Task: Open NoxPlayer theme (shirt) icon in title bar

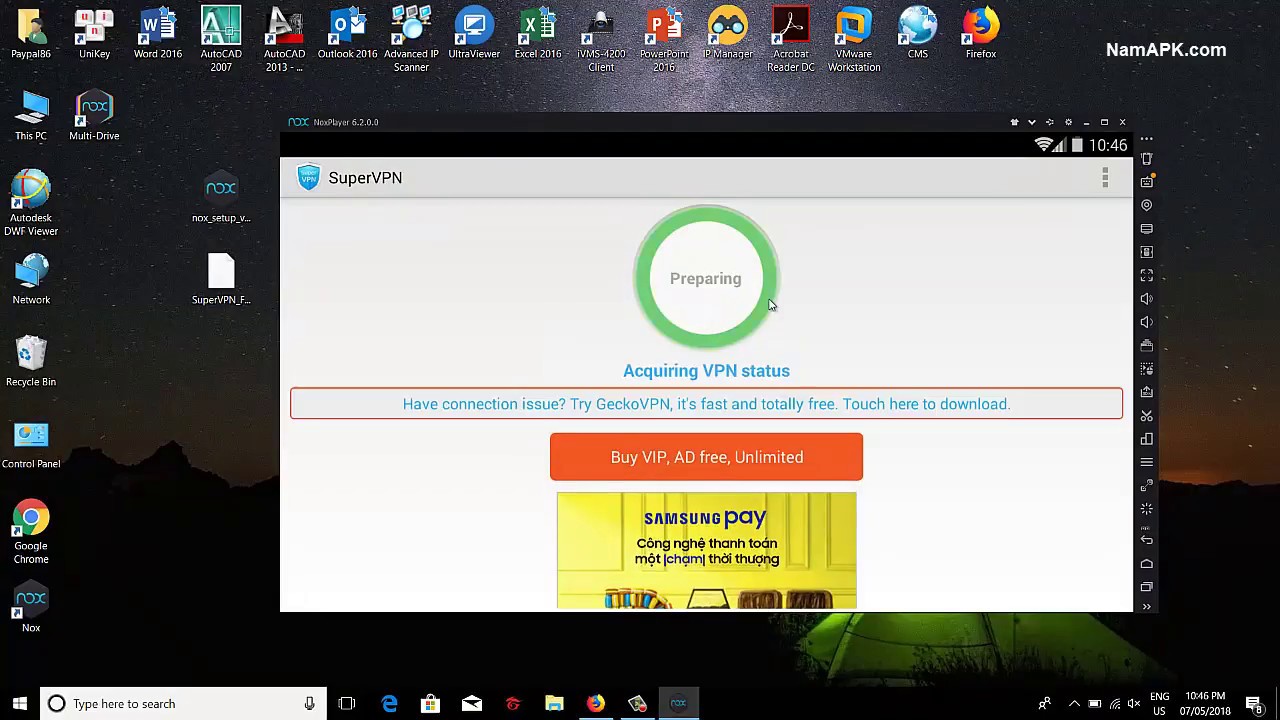Action: point(1014,122)
